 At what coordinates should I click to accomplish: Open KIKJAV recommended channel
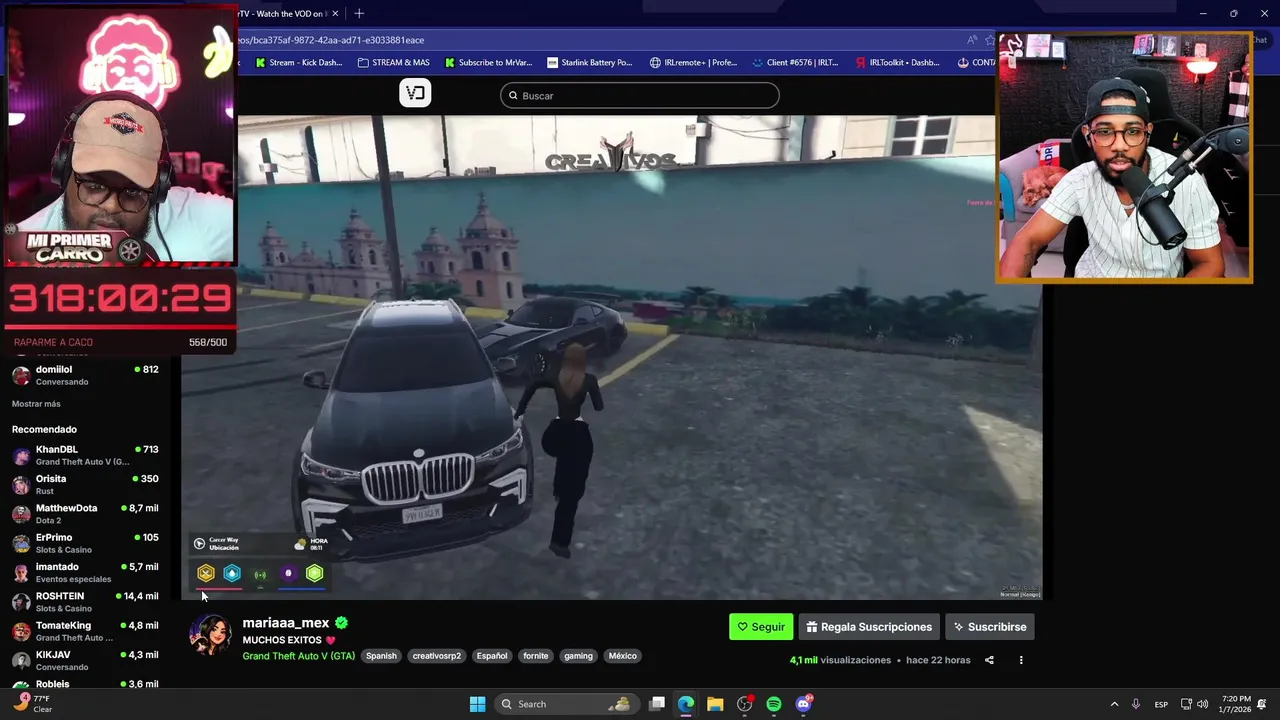(x=85, y=660)
